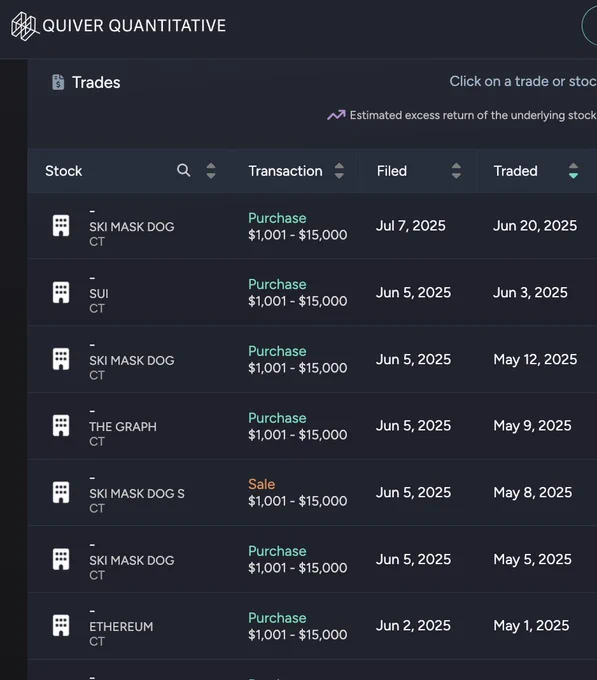Click the Jun 3, 2025 traded date
This screenshot has width=597, height=680.
[x=530, y=292]
